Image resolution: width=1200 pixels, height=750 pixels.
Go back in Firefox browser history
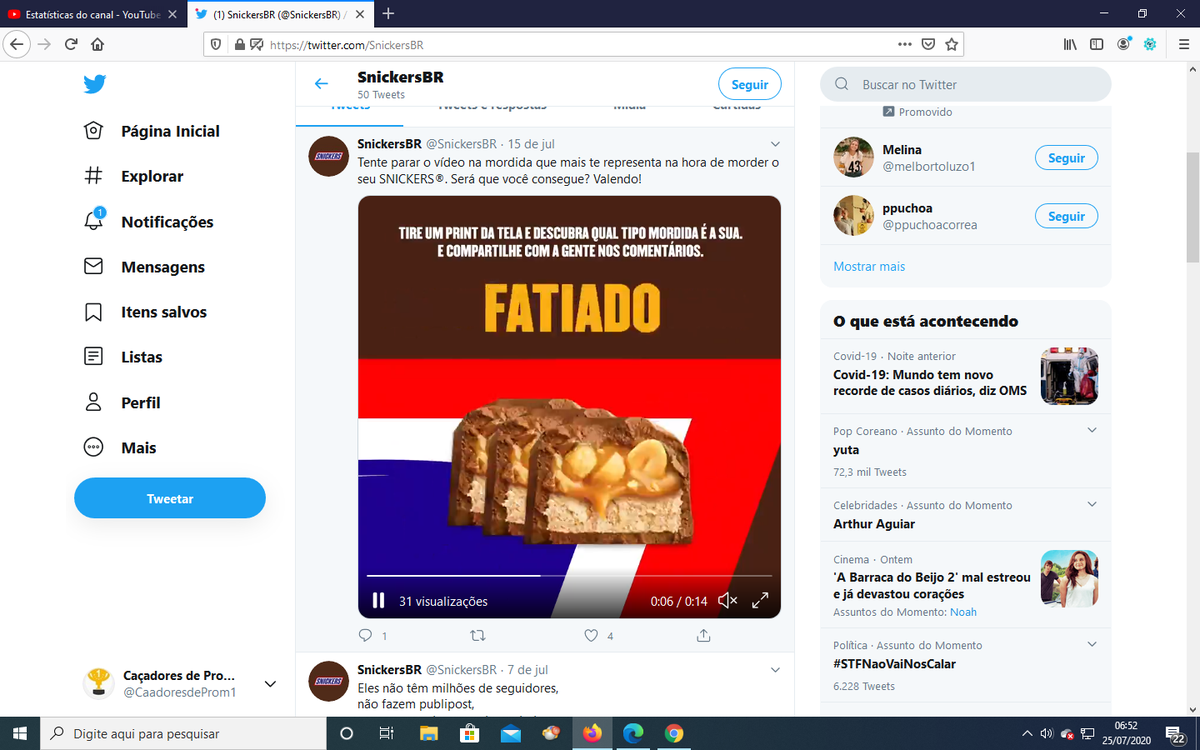[x=18, y=44]
